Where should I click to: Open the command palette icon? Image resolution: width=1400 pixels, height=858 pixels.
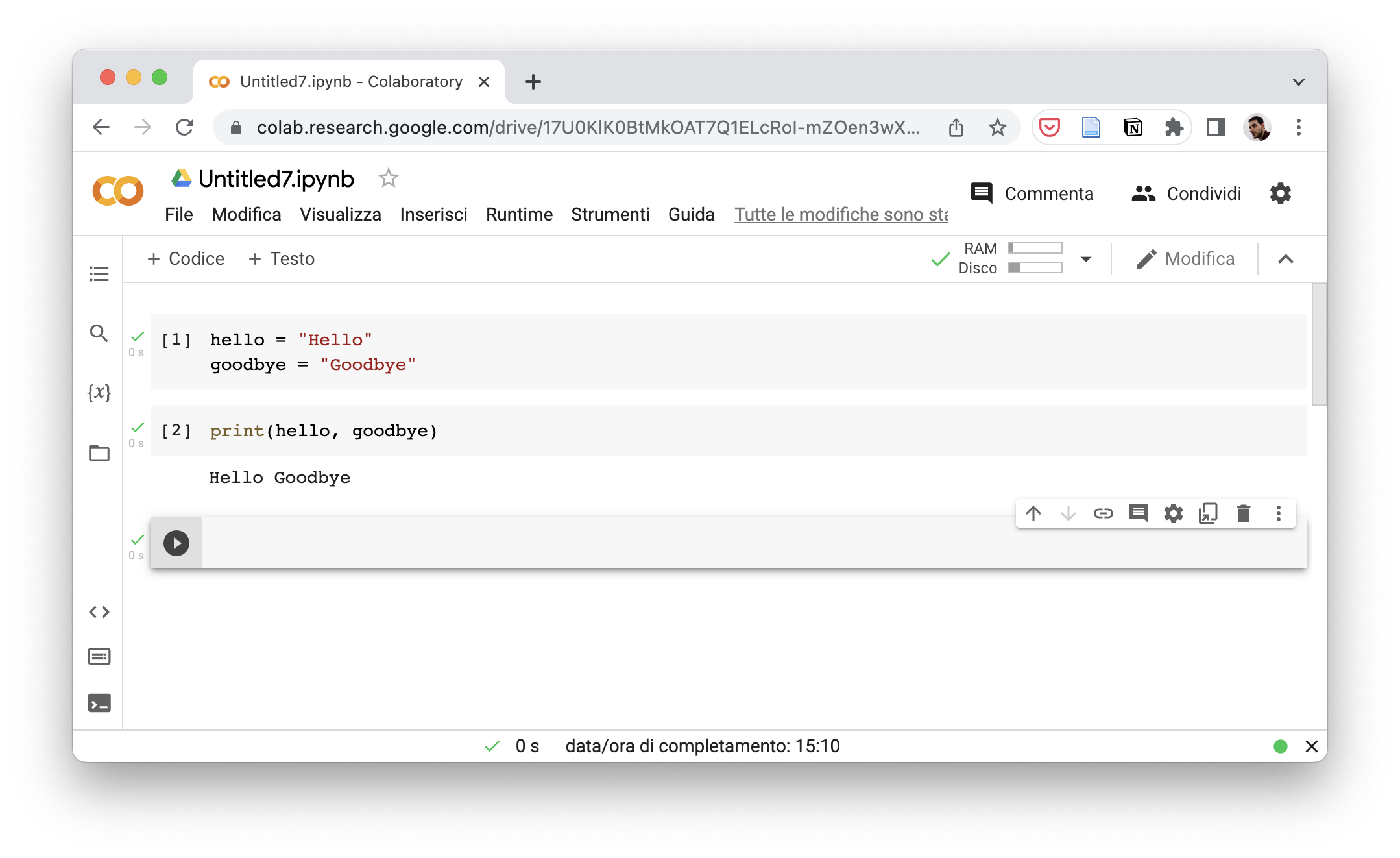coord(99,657)
